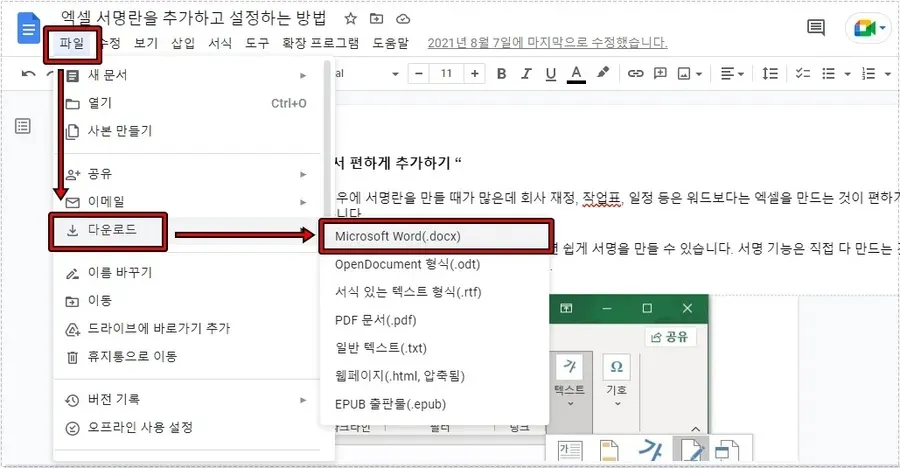Select 사본 만들기

coord(187,131)
